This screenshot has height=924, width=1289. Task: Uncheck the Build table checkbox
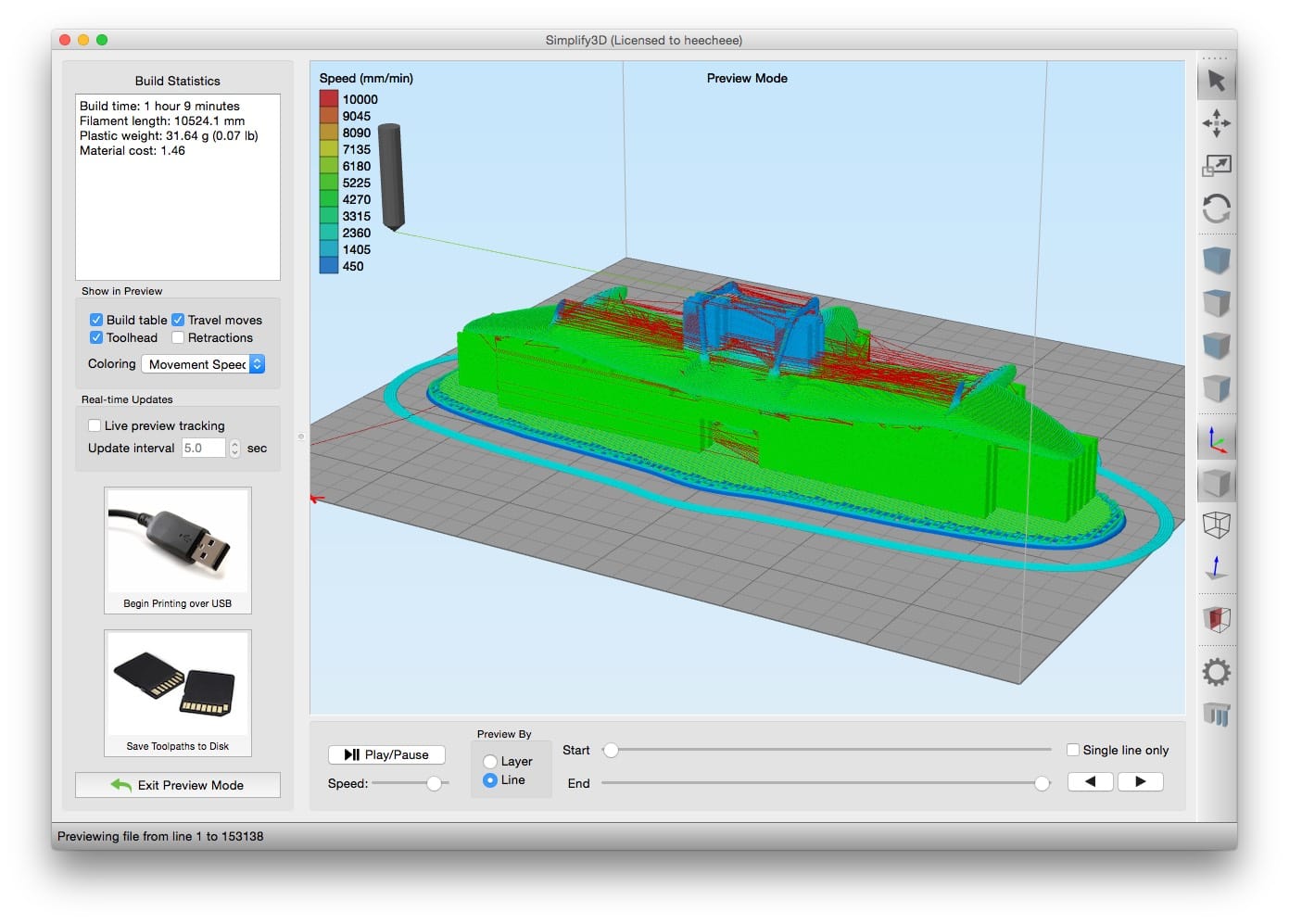click(96, 320)
